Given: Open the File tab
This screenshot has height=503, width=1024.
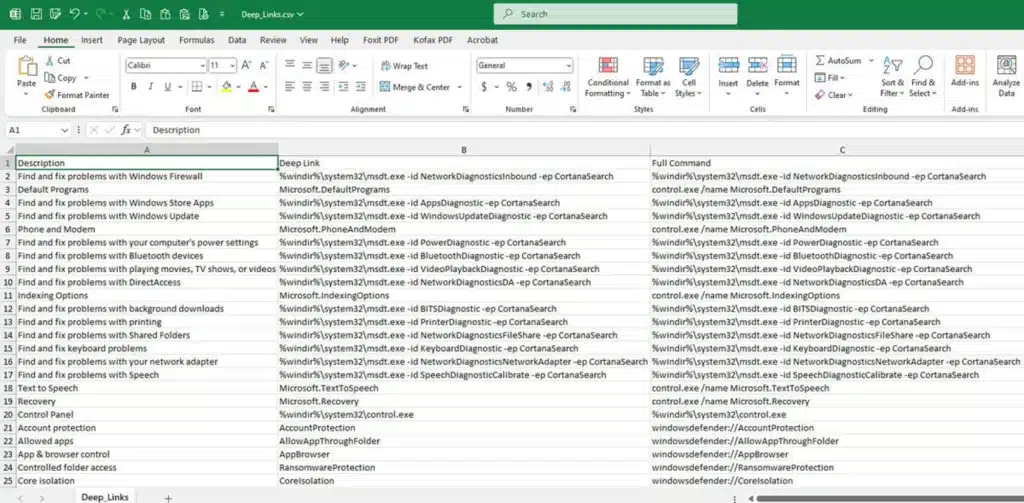Looking at the screenshot, I should (20, 40).
